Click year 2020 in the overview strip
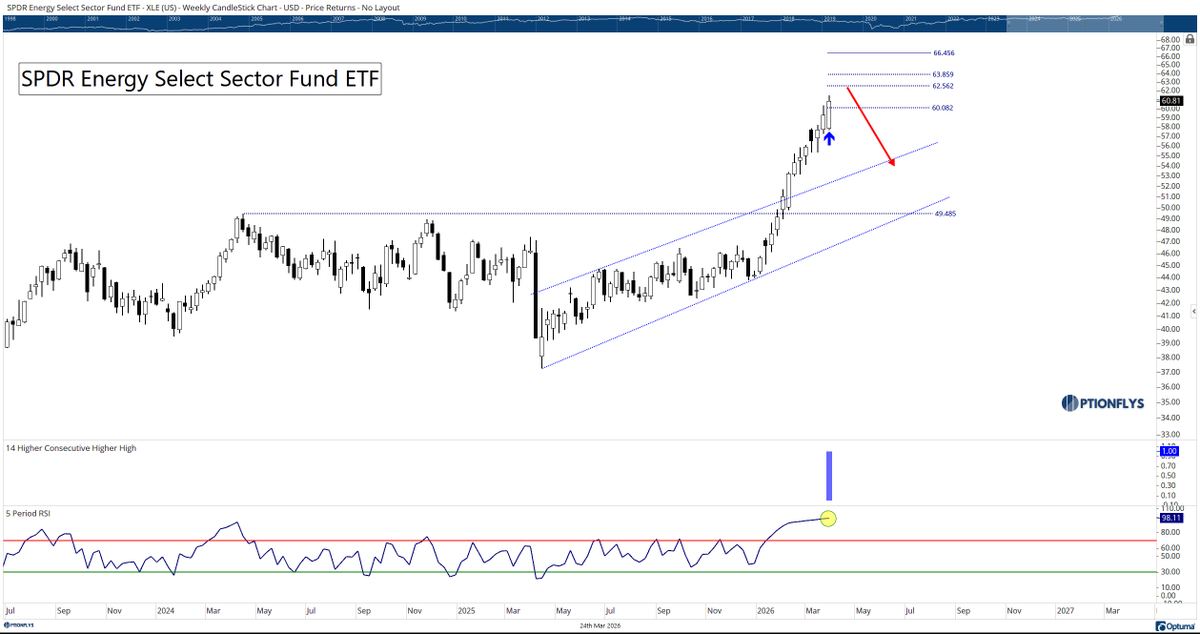Viewport: 1200px width, 634px height. (x=869, y=18)
